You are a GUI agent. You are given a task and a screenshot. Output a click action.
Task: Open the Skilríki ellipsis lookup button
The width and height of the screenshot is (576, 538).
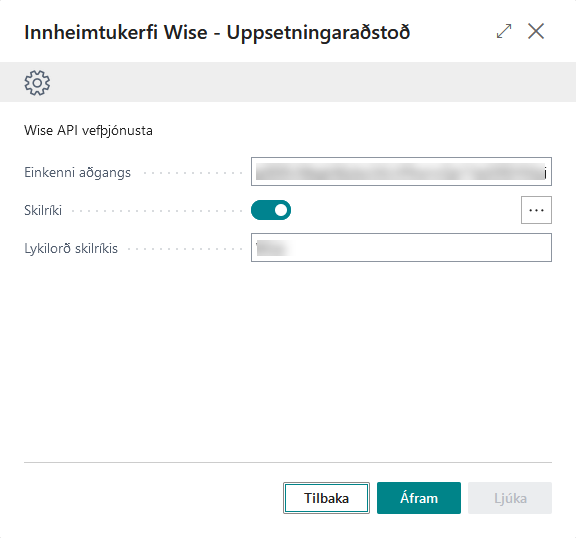536,210
